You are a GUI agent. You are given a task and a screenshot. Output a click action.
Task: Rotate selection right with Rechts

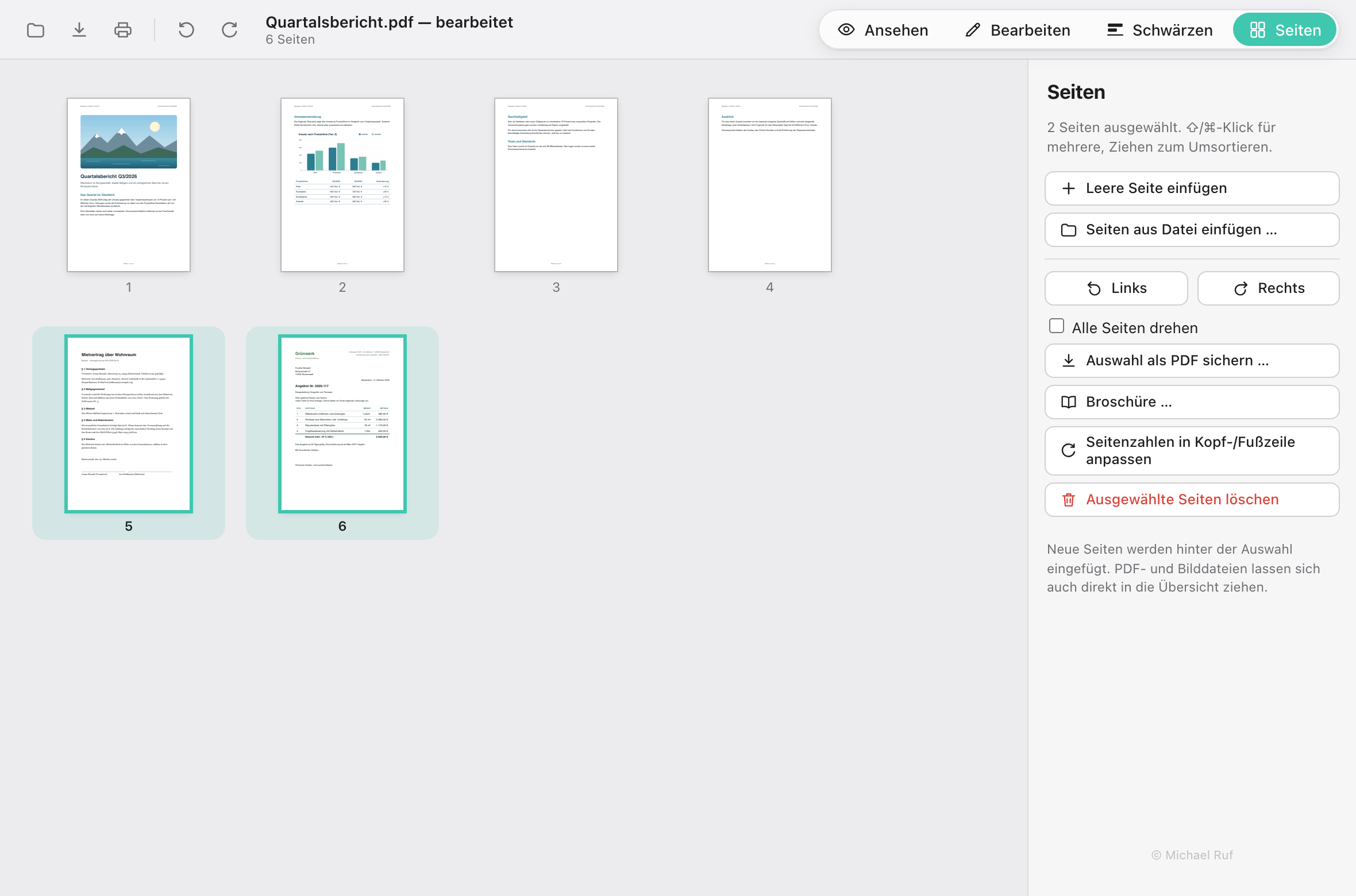(1269, 288)
